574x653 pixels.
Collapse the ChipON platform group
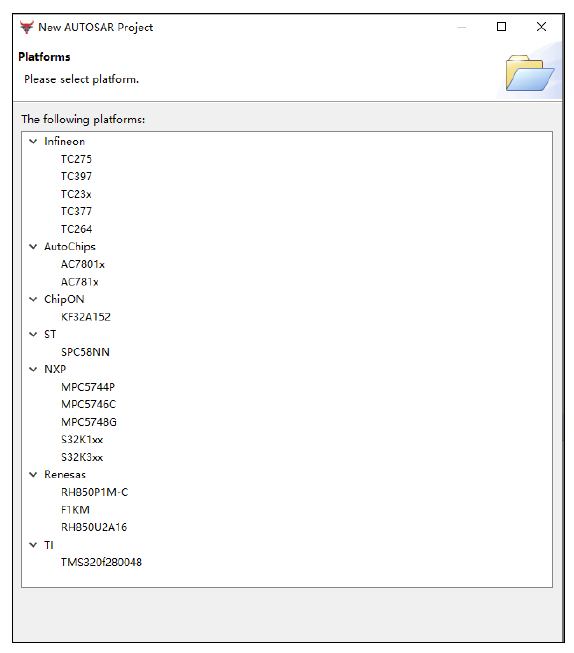coord(33,299)
